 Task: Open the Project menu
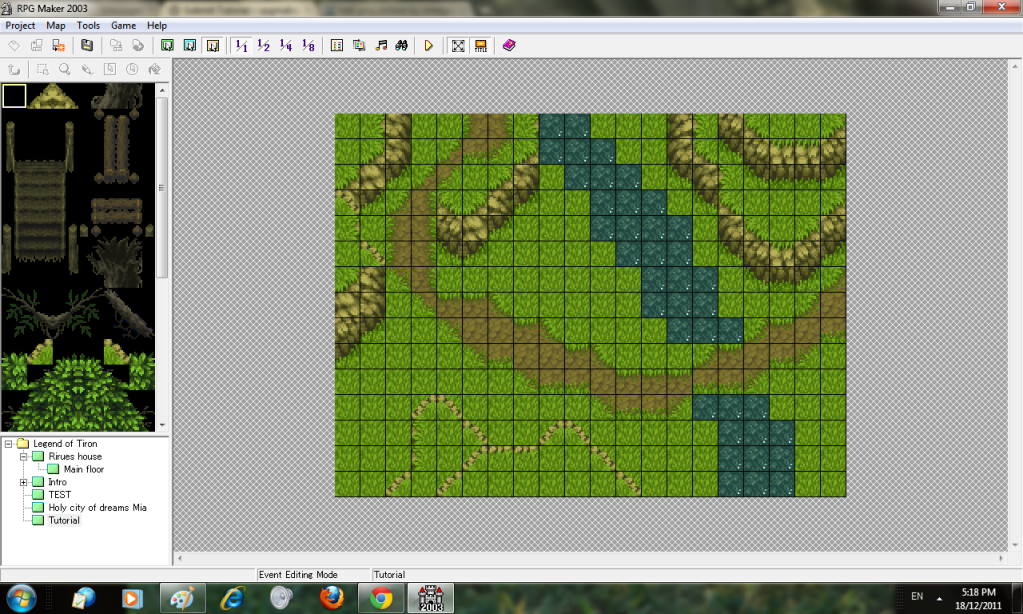20,25
